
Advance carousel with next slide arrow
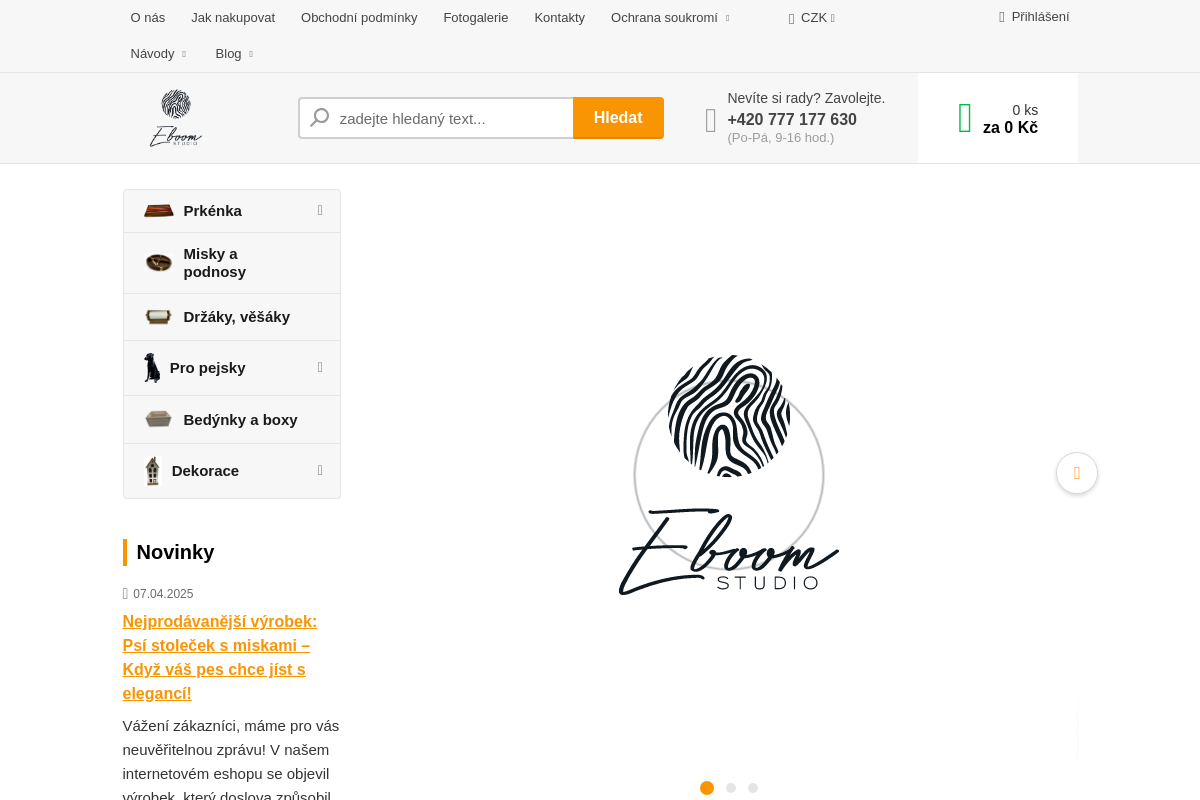1077,473
